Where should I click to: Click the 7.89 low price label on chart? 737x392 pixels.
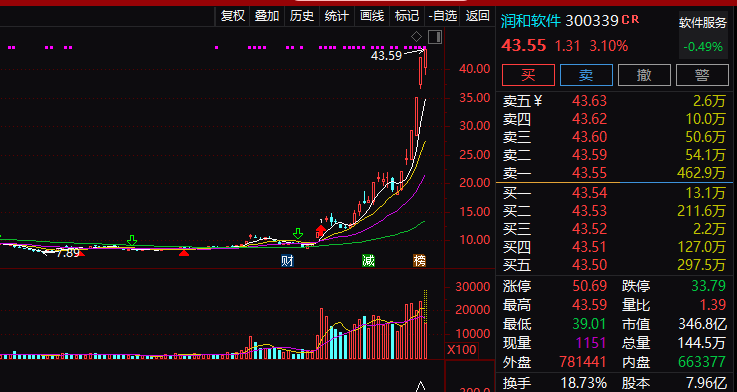(68, 253)
